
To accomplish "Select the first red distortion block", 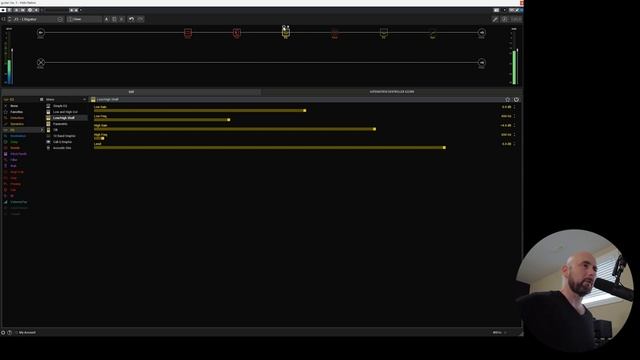I will 188,33.
